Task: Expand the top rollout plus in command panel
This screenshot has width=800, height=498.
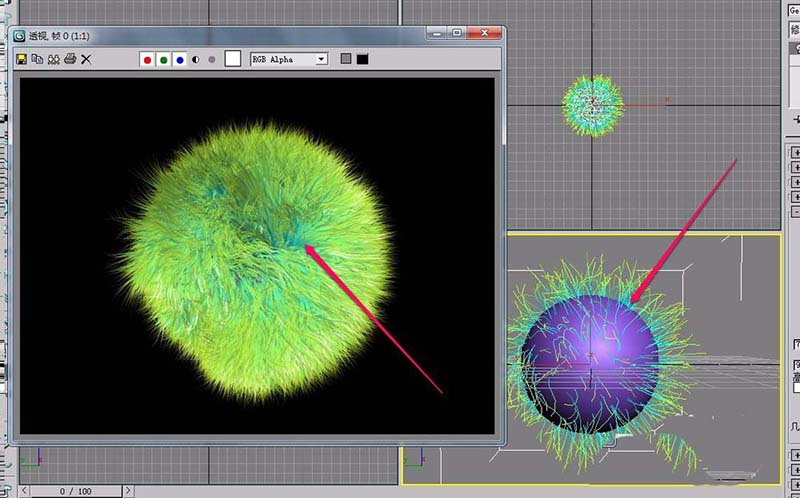Action: pos(795,153)
